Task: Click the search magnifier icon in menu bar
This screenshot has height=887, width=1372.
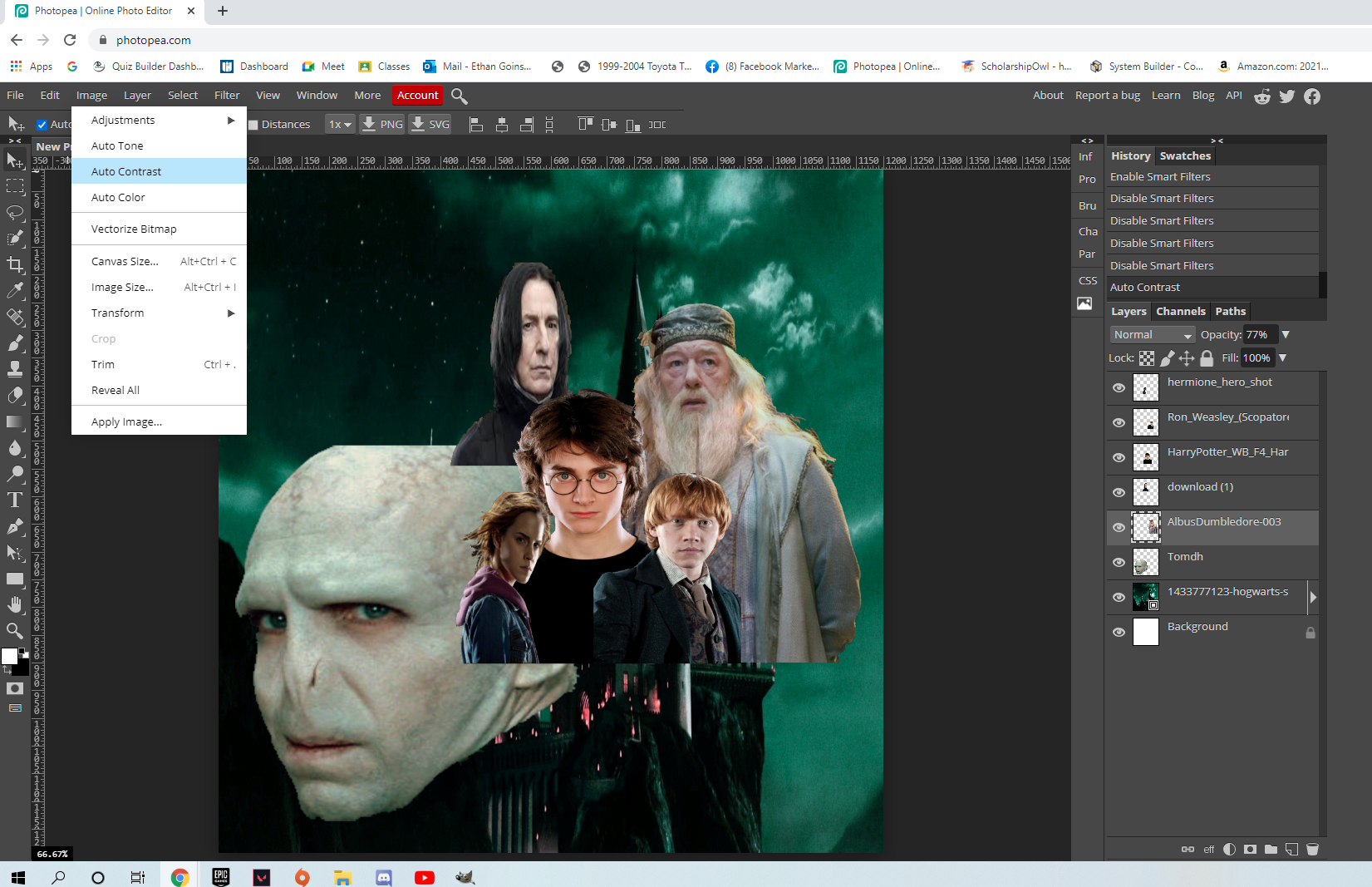Action: [459, 96]
